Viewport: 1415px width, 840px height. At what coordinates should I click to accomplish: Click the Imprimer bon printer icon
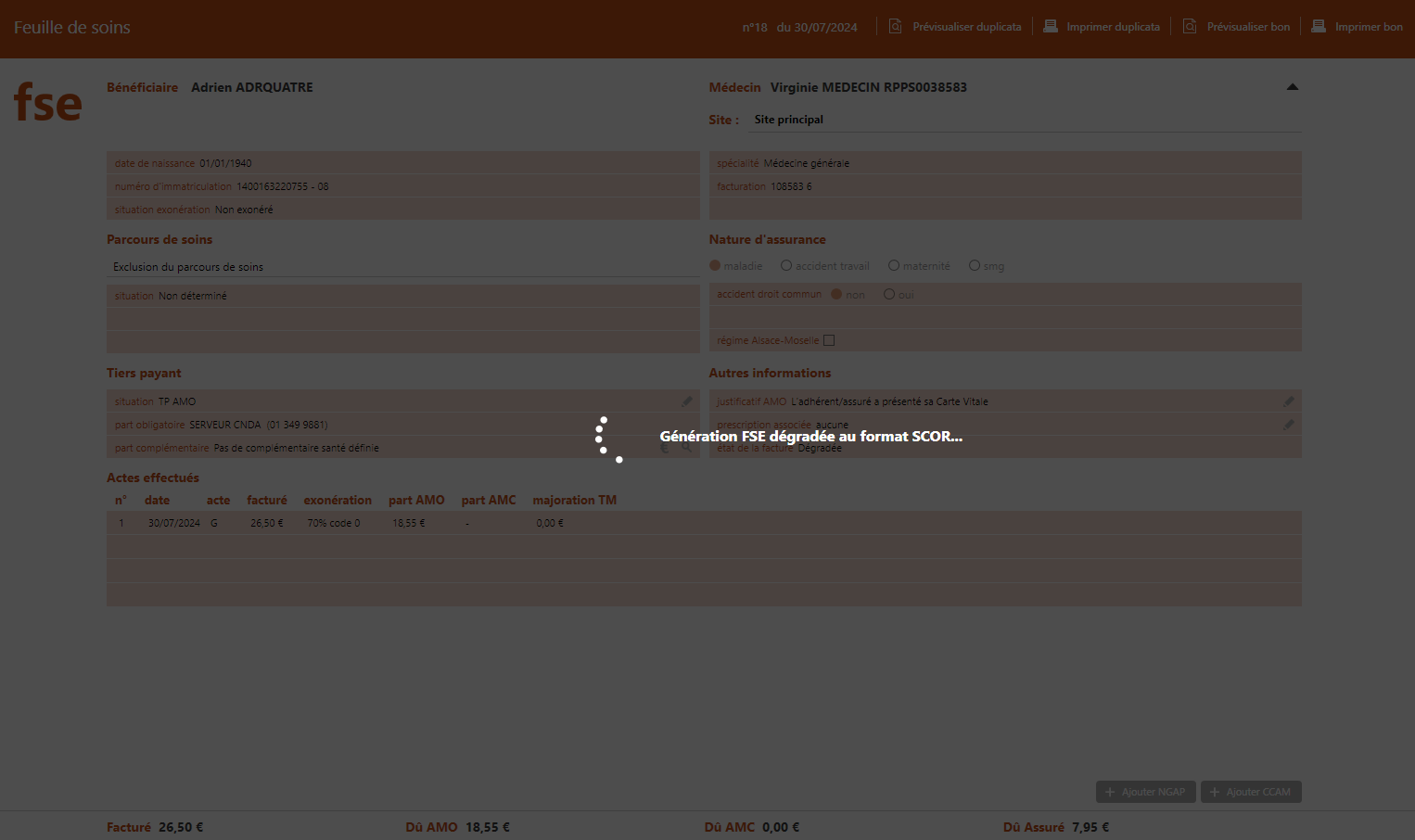click(1318, 27)
